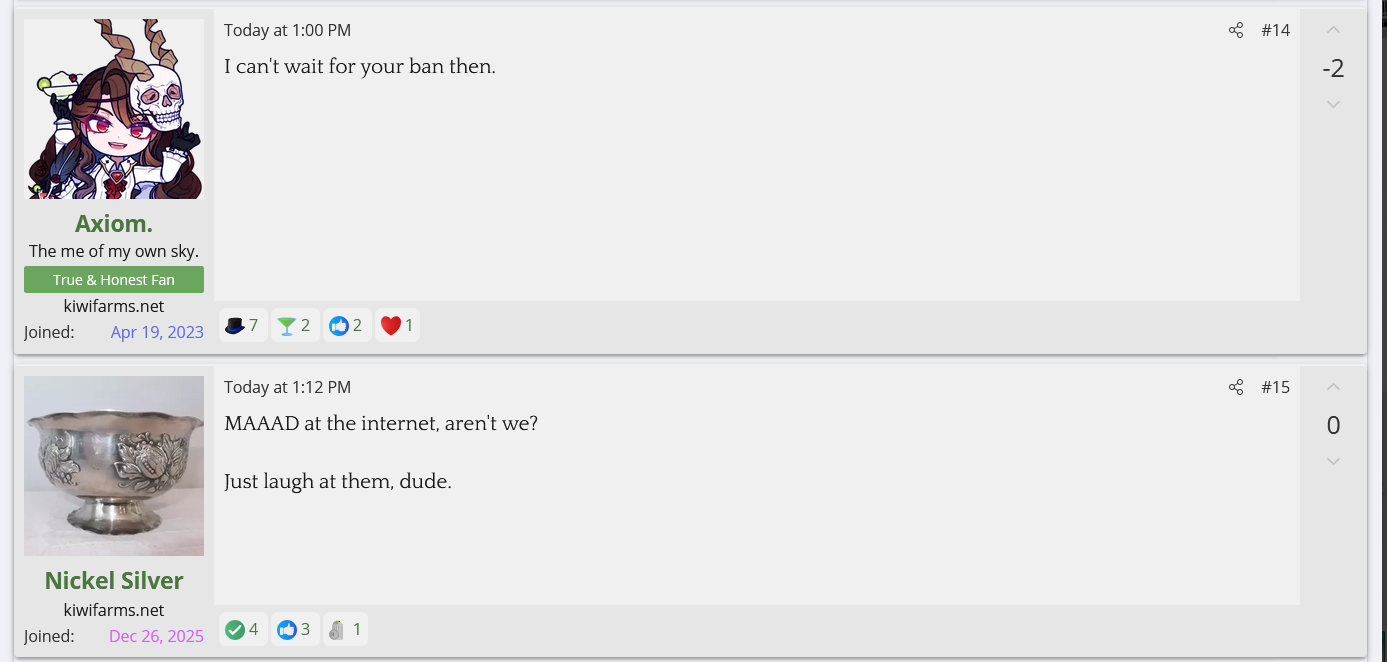This screenshot has height=662, width=1387.
Task: Share post #14 via share icon
Action: [x=1236, y=30]
